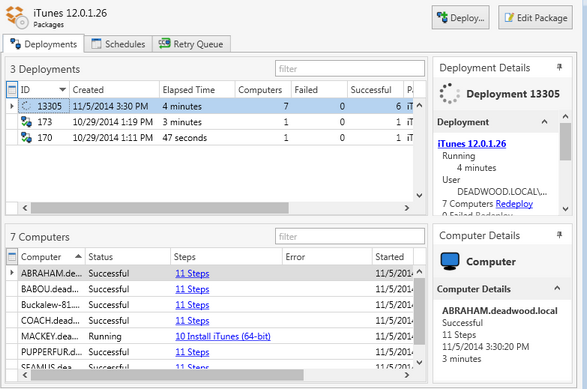
Task: Open COACH's 11 Steps link
Action: (x=192, y=321)
